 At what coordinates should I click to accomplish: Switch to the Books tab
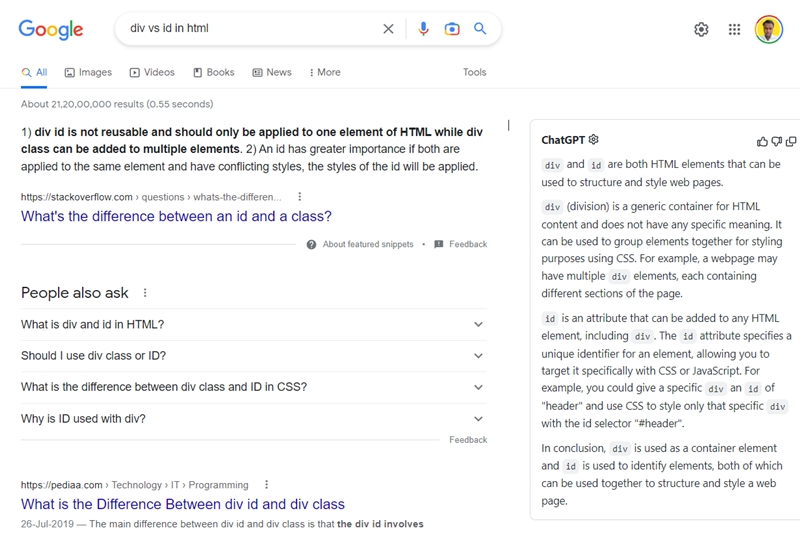[x=214, y=72]
